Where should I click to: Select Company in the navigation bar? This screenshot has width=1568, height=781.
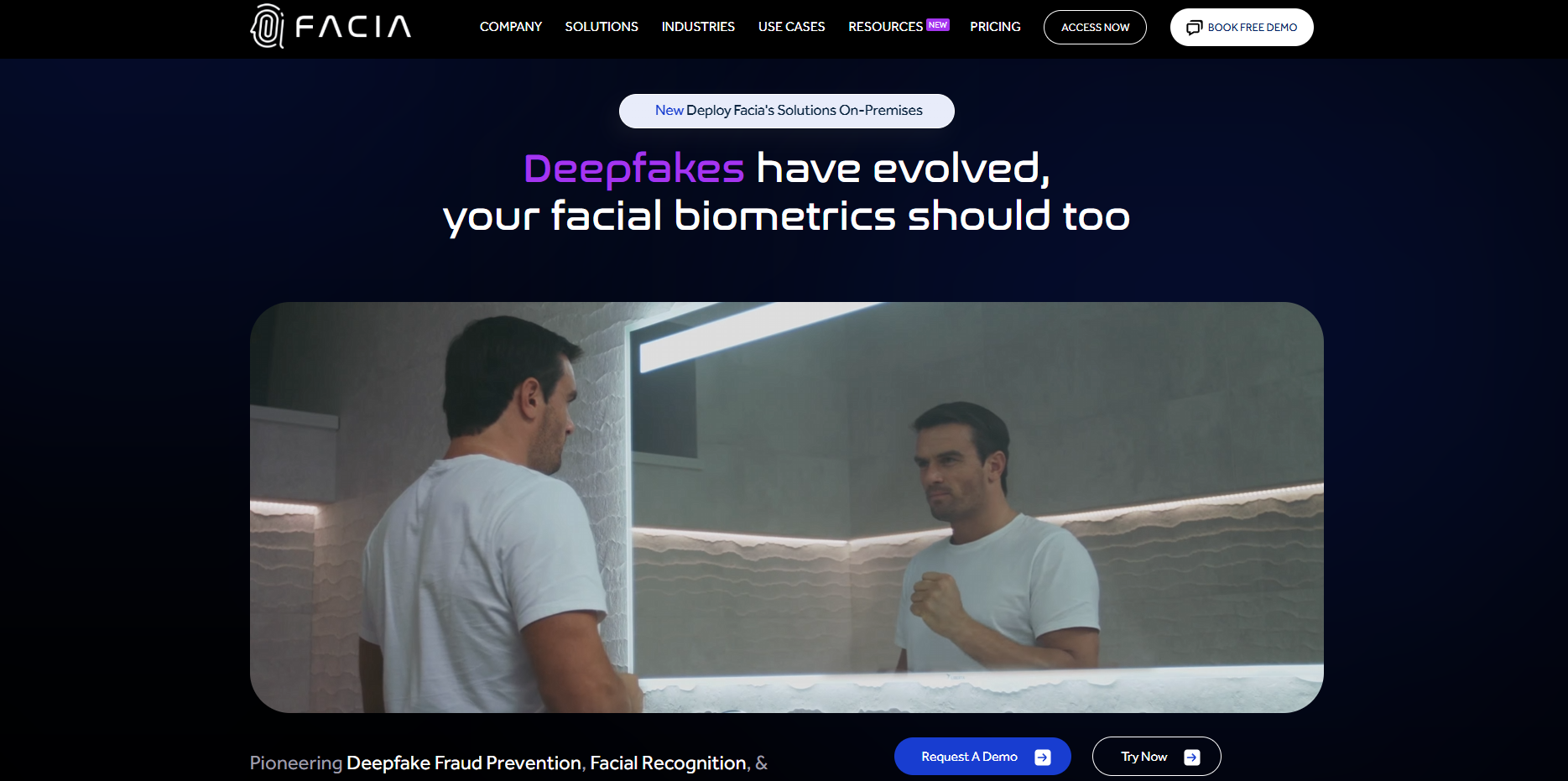tap(510, 26)
